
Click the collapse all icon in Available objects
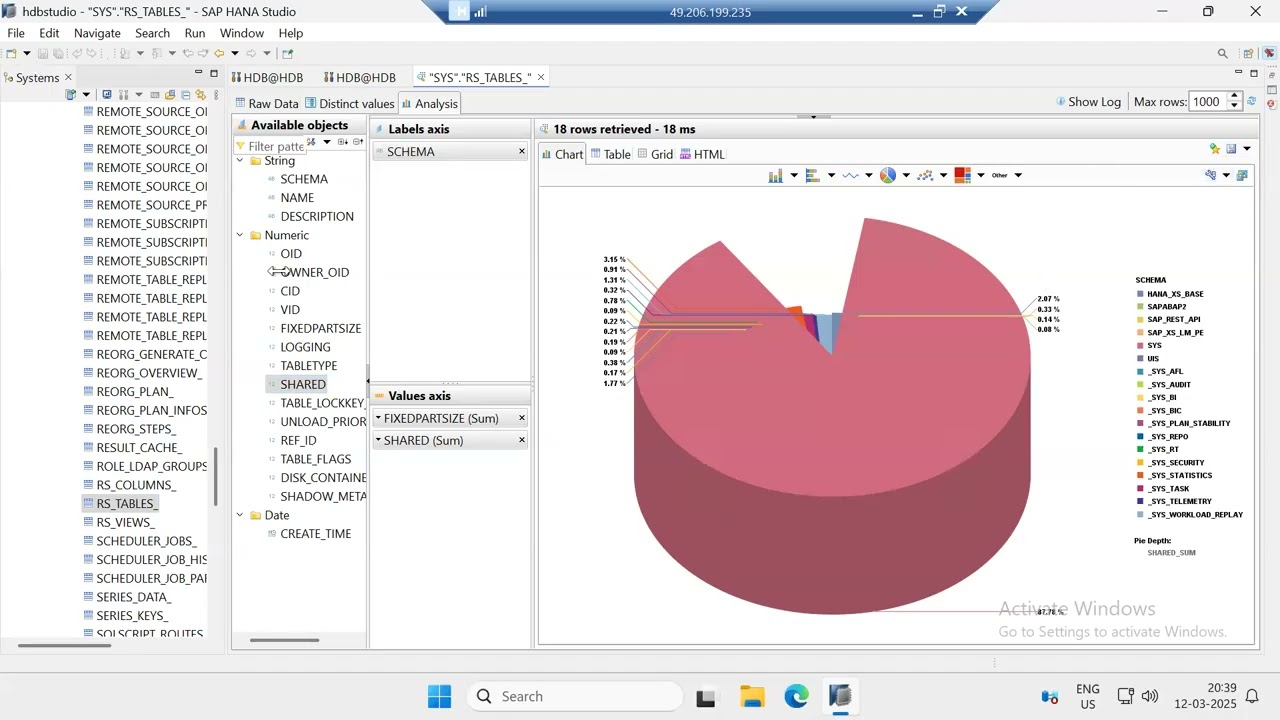coord(358,142)
